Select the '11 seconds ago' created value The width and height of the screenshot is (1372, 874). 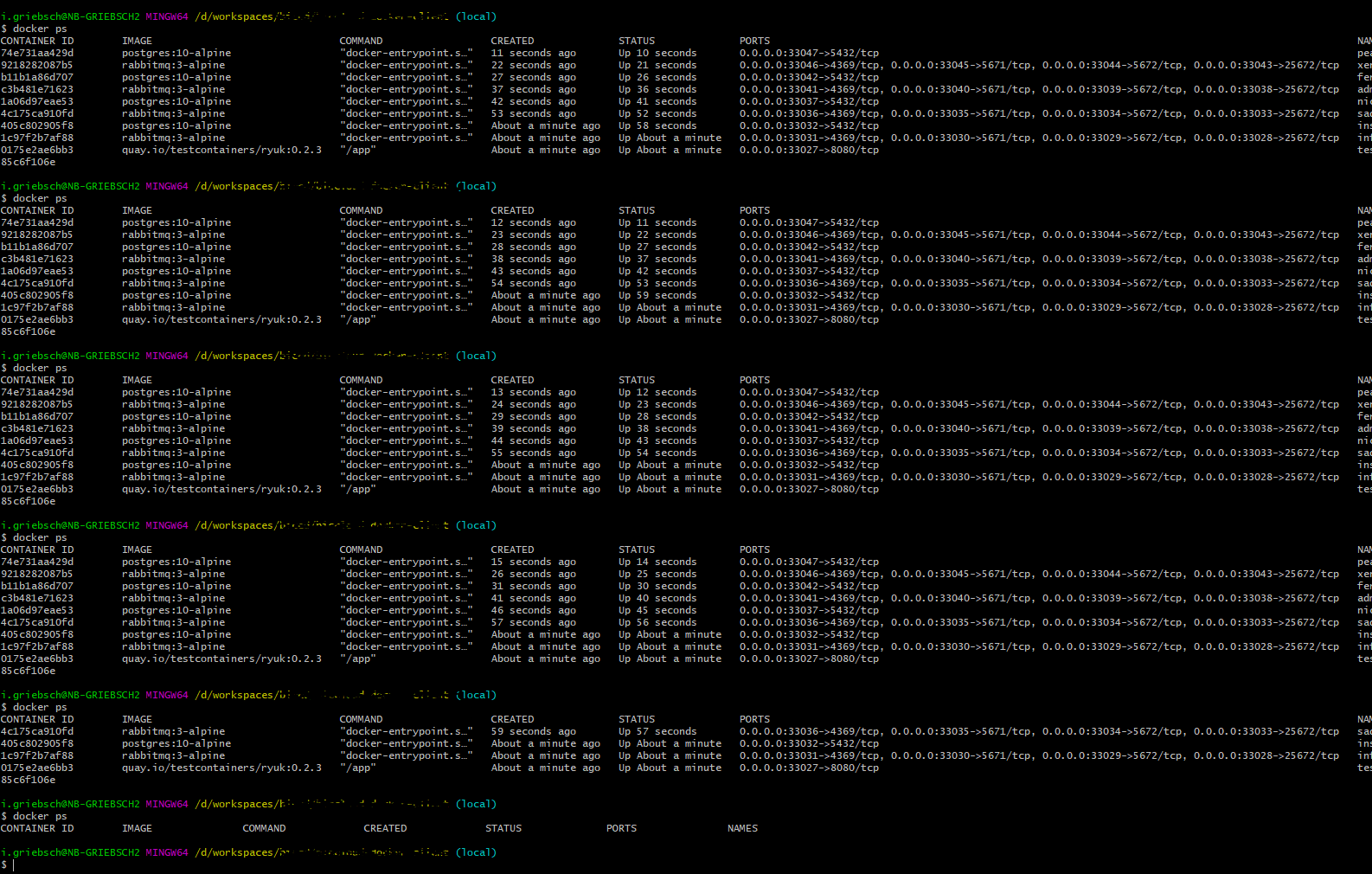(534, 53)
